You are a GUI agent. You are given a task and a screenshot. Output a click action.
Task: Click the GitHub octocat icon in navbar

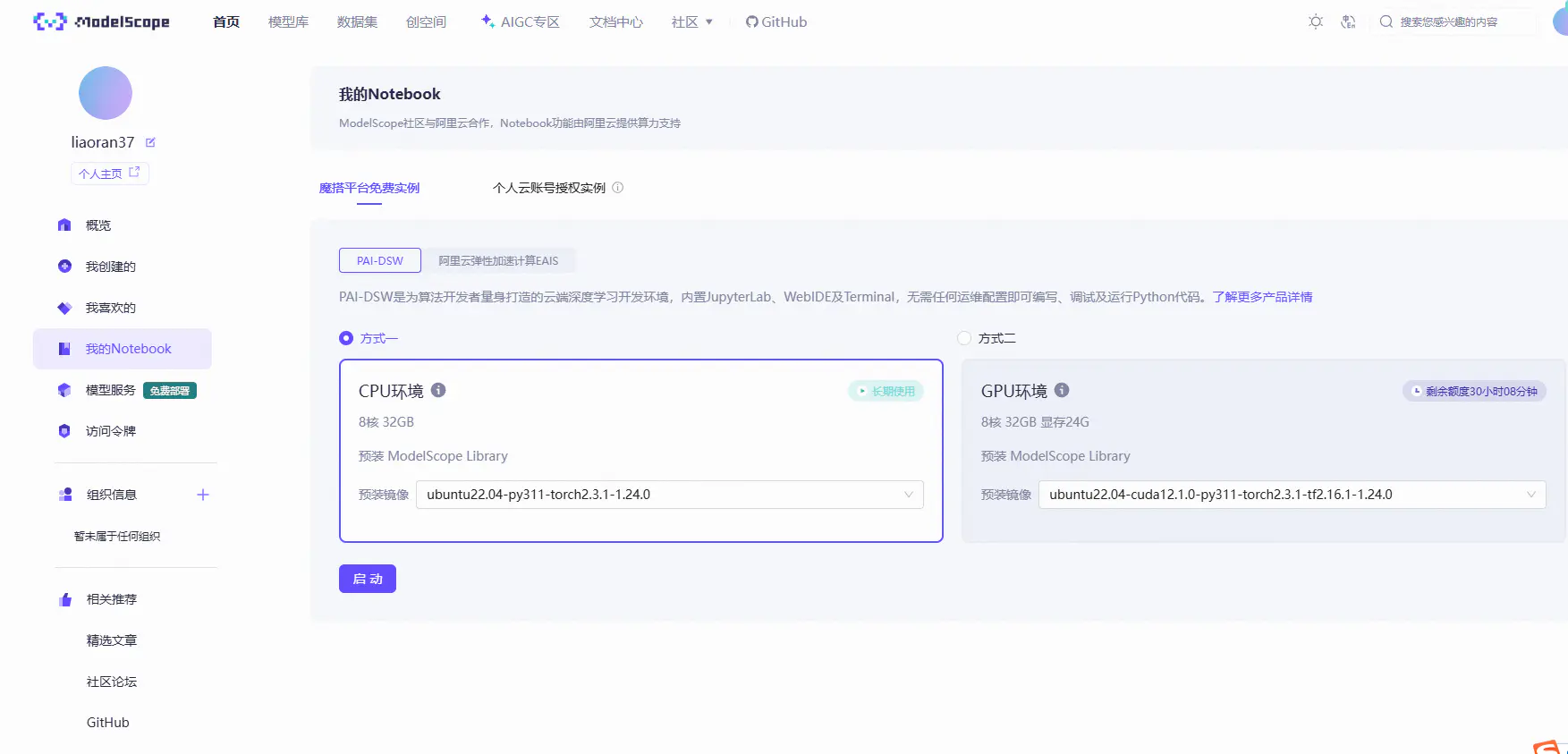tap(751, 21)
